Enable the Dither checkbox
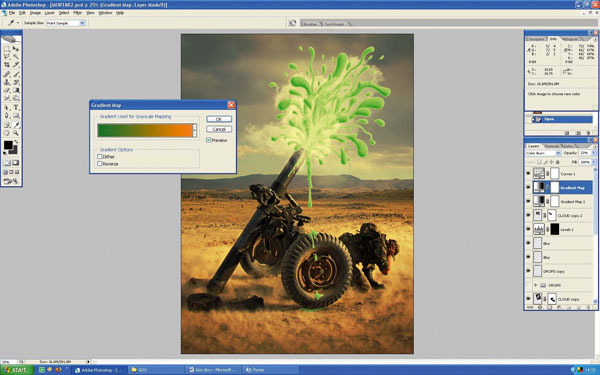The height and width of the screenshot is (375, 600). [100, 157]
